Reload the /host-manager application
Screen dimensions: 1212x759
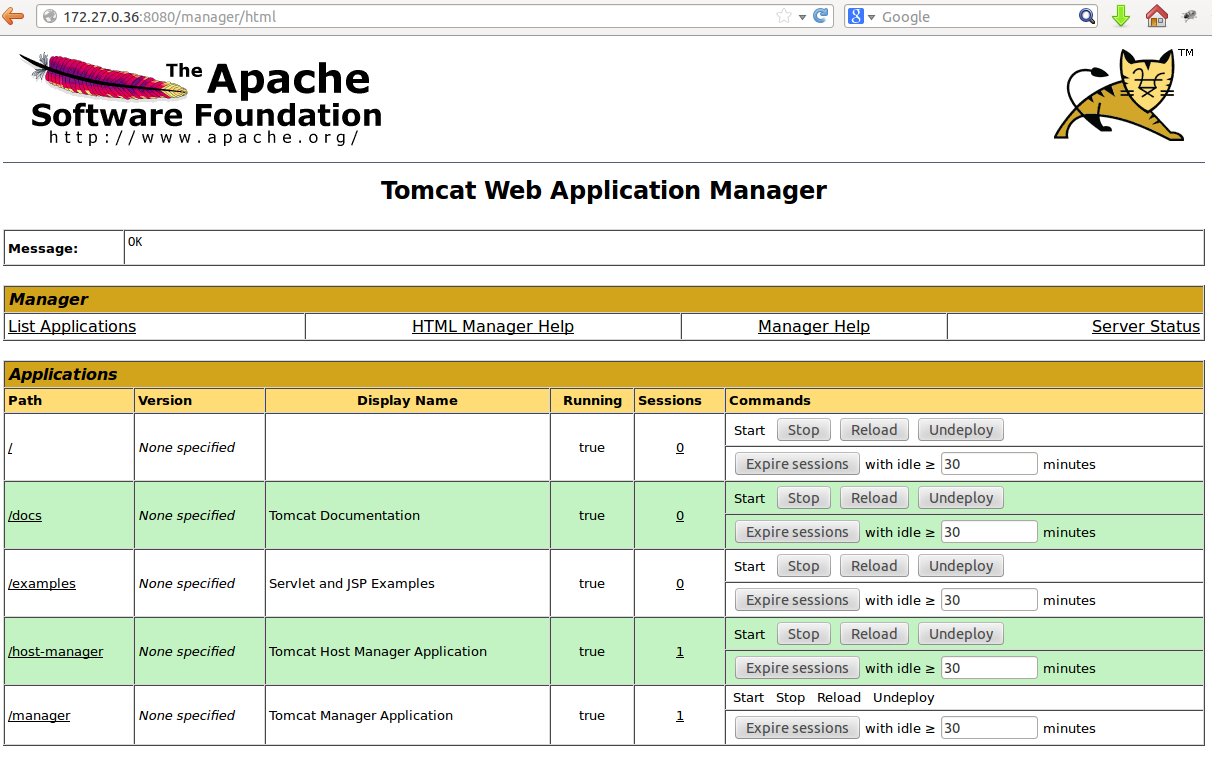[x=874, y=634]
